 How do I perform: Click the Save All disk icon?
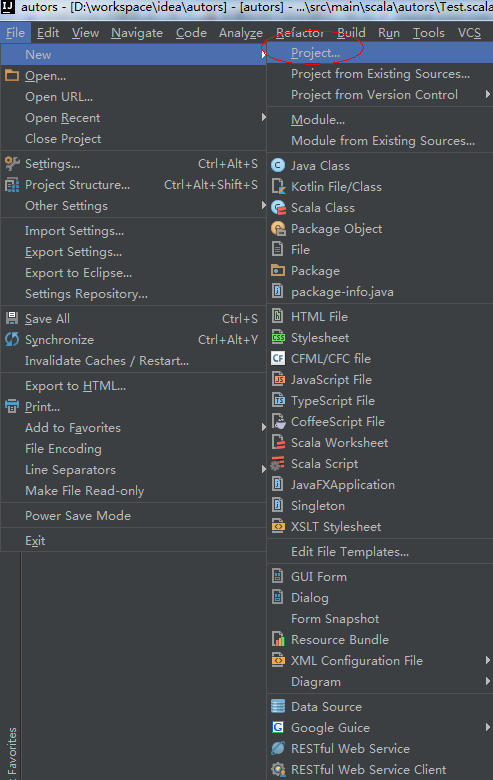11,318
